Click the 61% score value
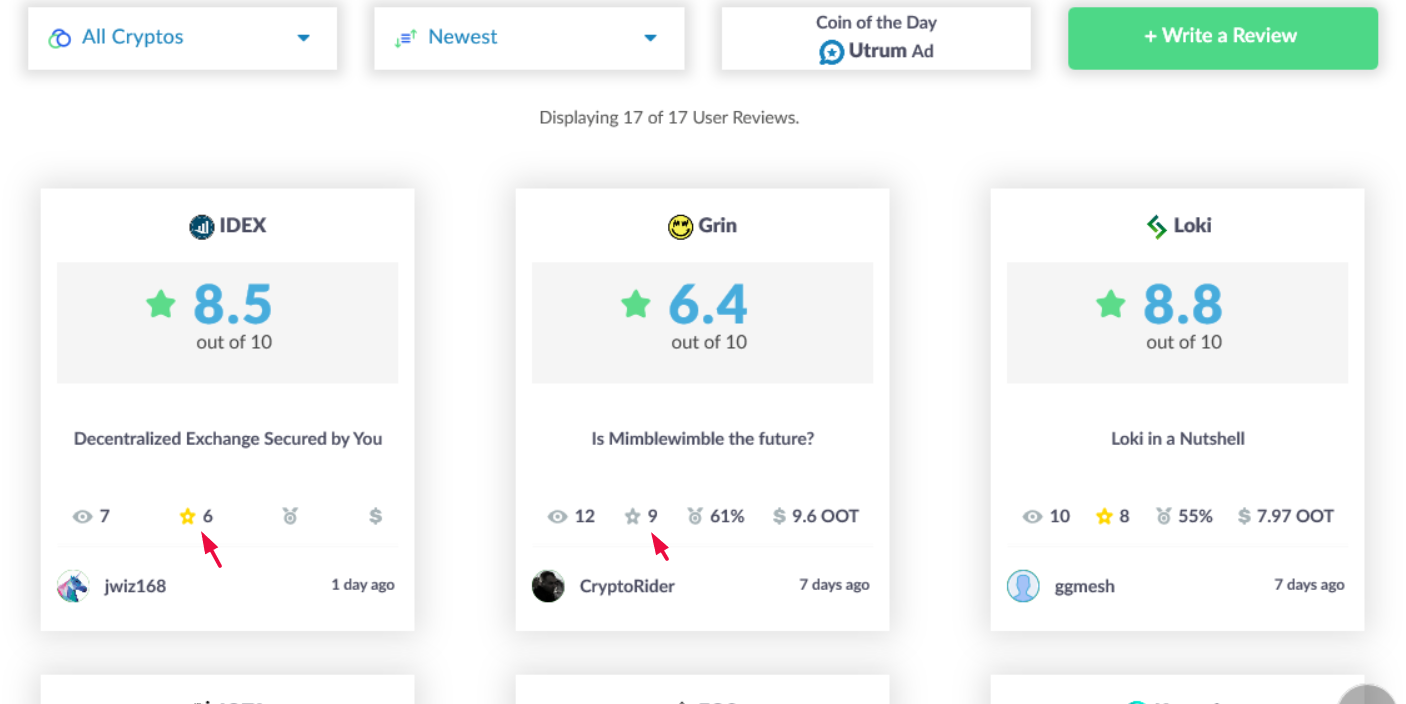Image resolution: width=1406 pixels, height=704 pixels. [x=727, y=517]
